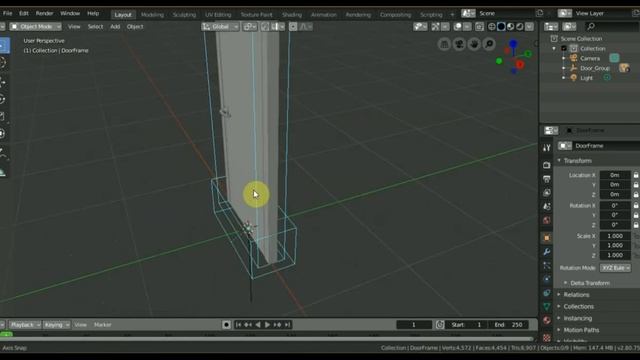Toggle Collection checkbox in outliner
The image size is (640, 360).
[564, 48]
